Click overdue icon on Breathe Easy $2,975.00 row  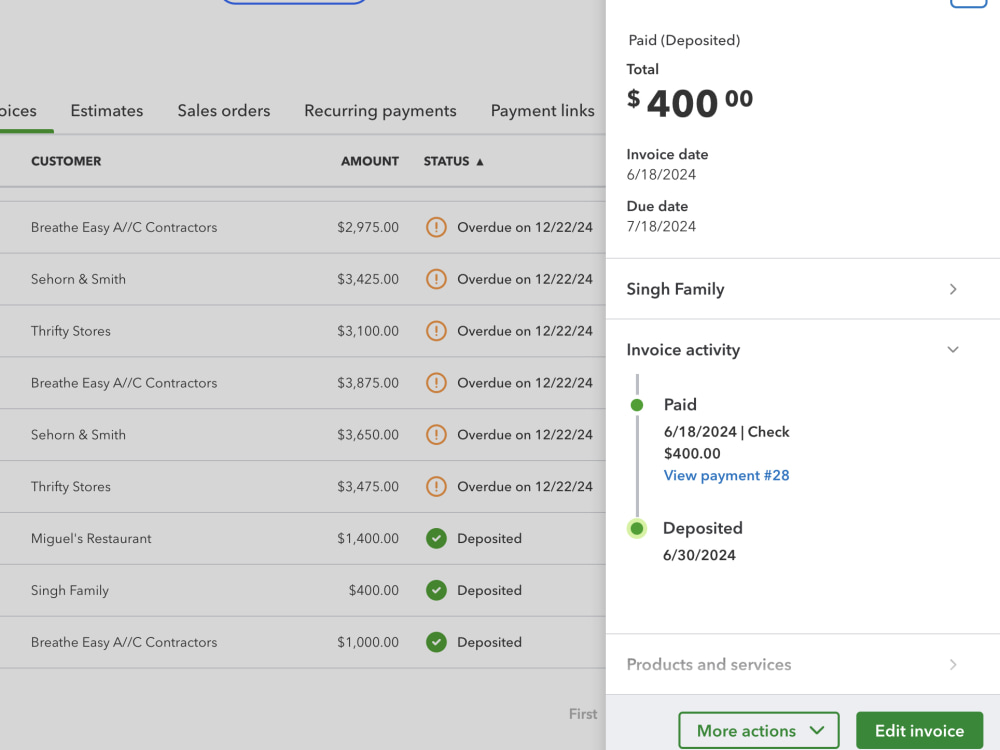(436, 227)
